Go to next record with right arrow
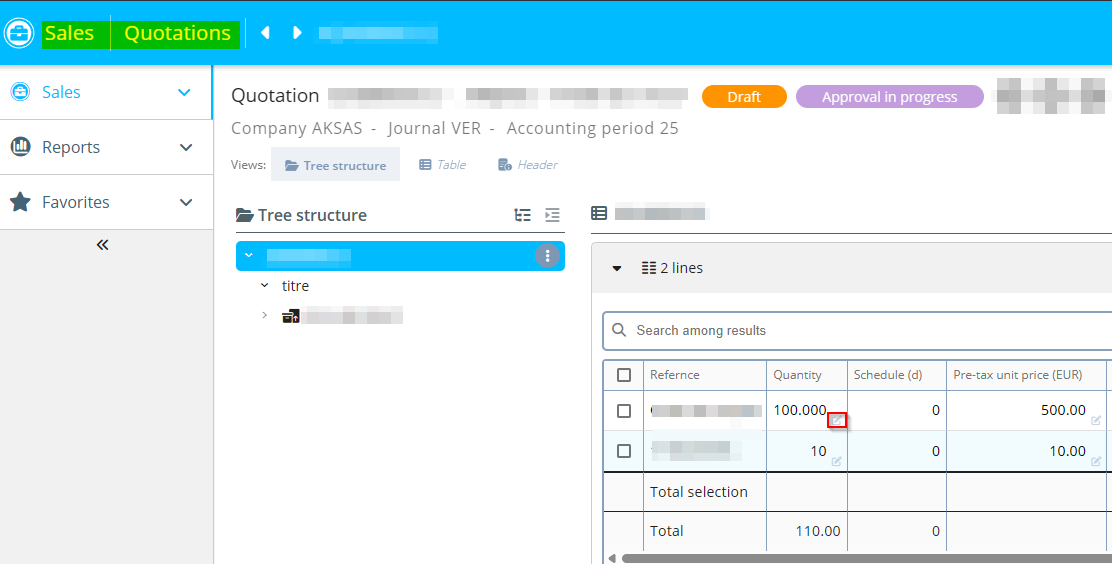The height and width of the screenshot is (564, 1112). (x=297, y=33)
